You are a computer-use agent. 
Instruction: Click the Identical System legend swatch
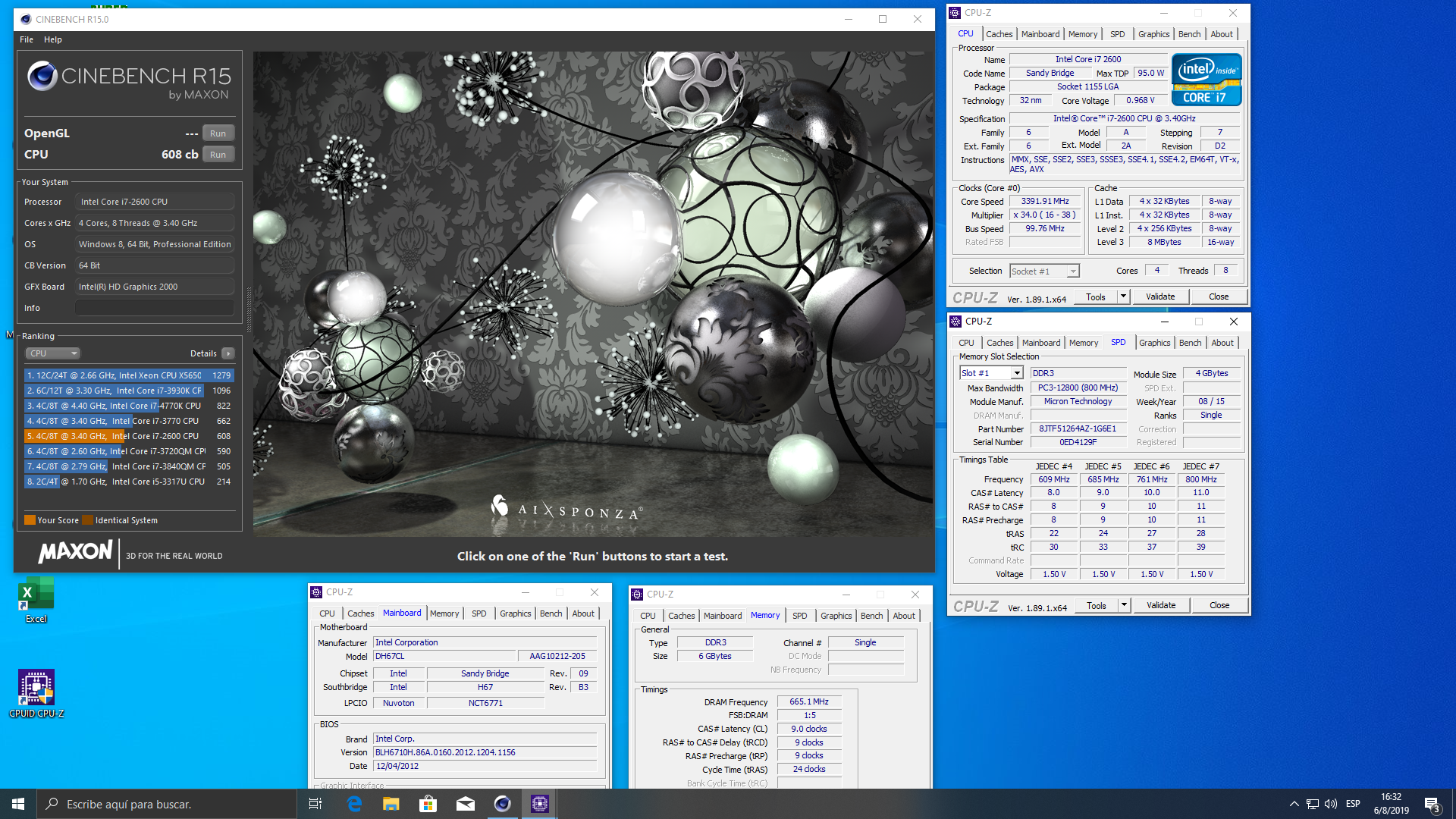click(87, 520)
